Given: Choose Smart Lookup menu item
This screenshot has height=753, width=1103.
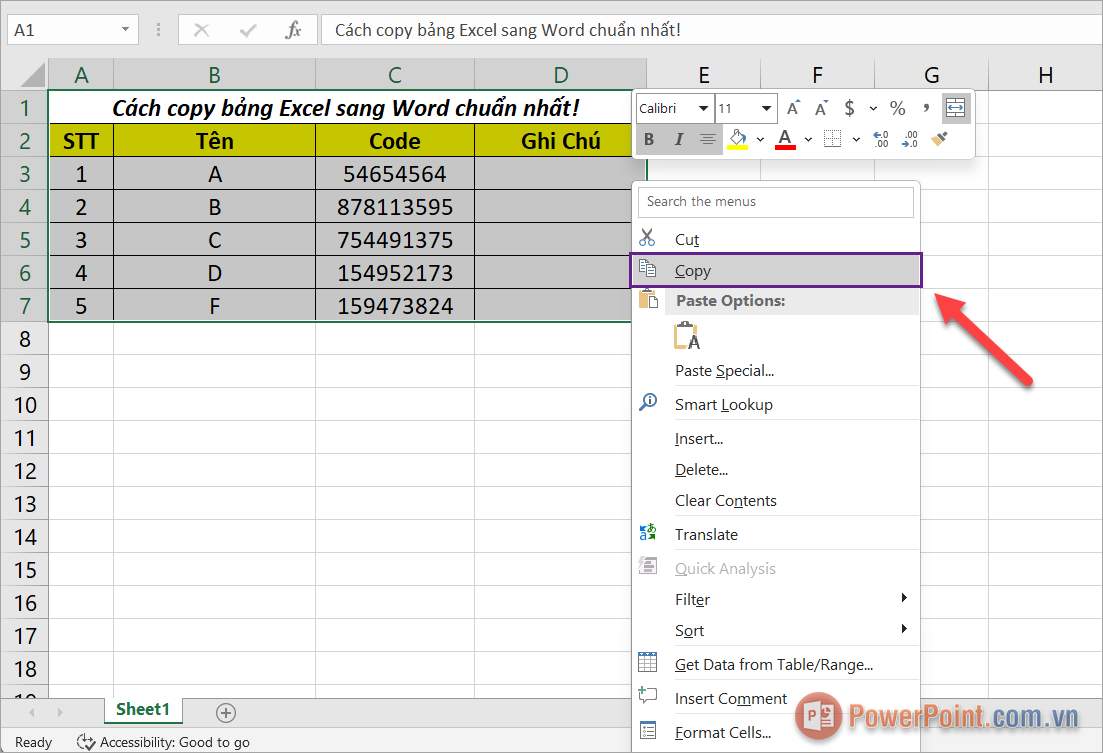Looking at the screenshot, I should pyautogui.click(x=776, y=404).
